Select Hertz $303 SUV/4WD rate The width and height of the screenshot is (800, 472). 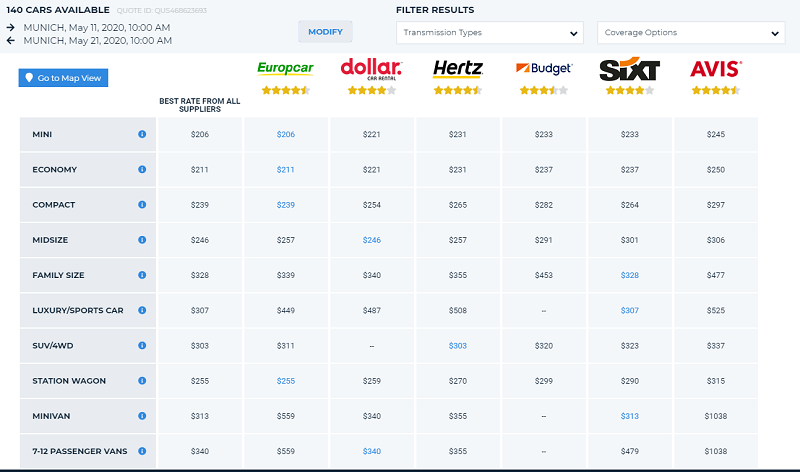click(x=458, y=345)
